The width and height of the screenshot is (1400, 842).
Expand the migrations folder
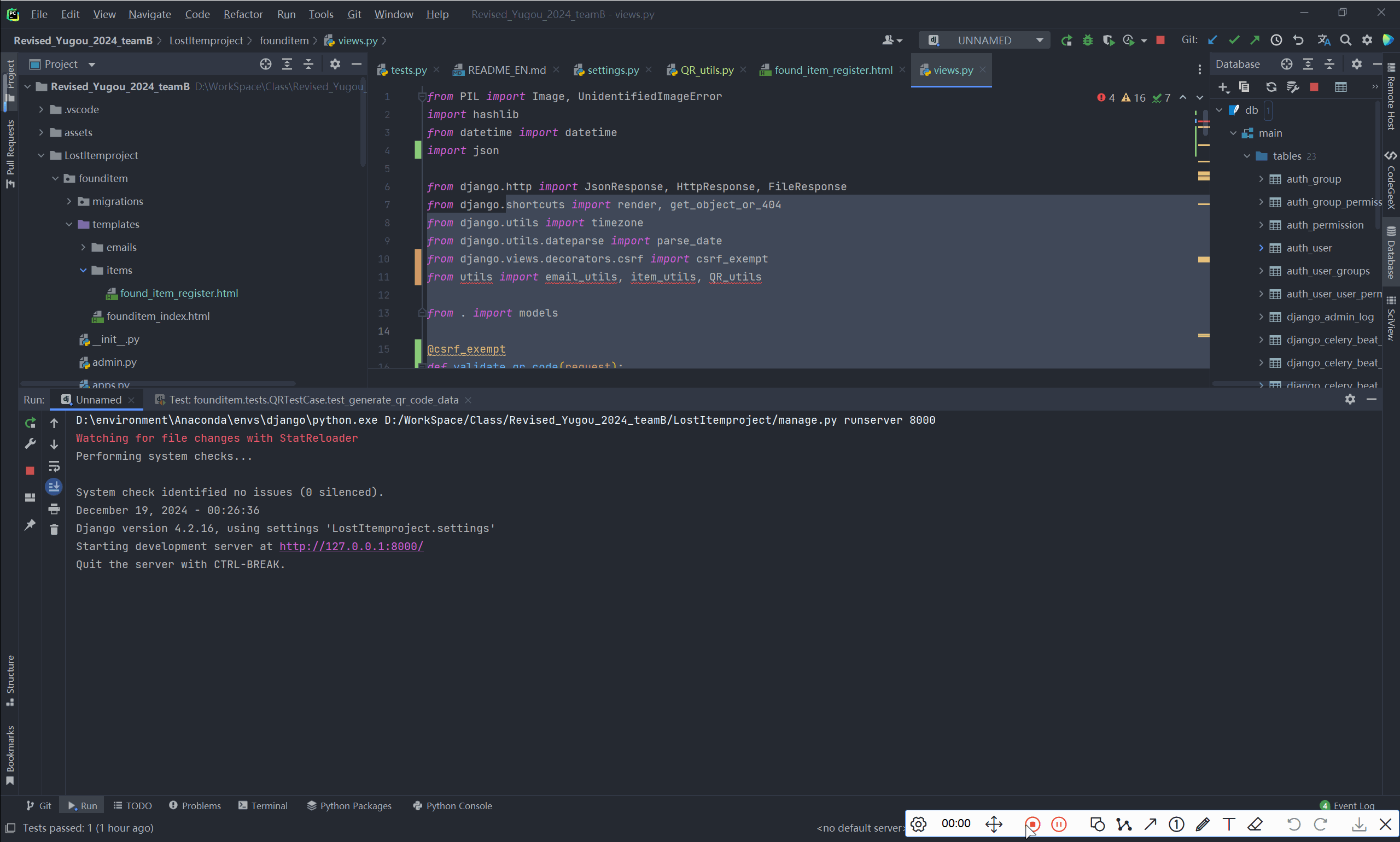point(69,201)
